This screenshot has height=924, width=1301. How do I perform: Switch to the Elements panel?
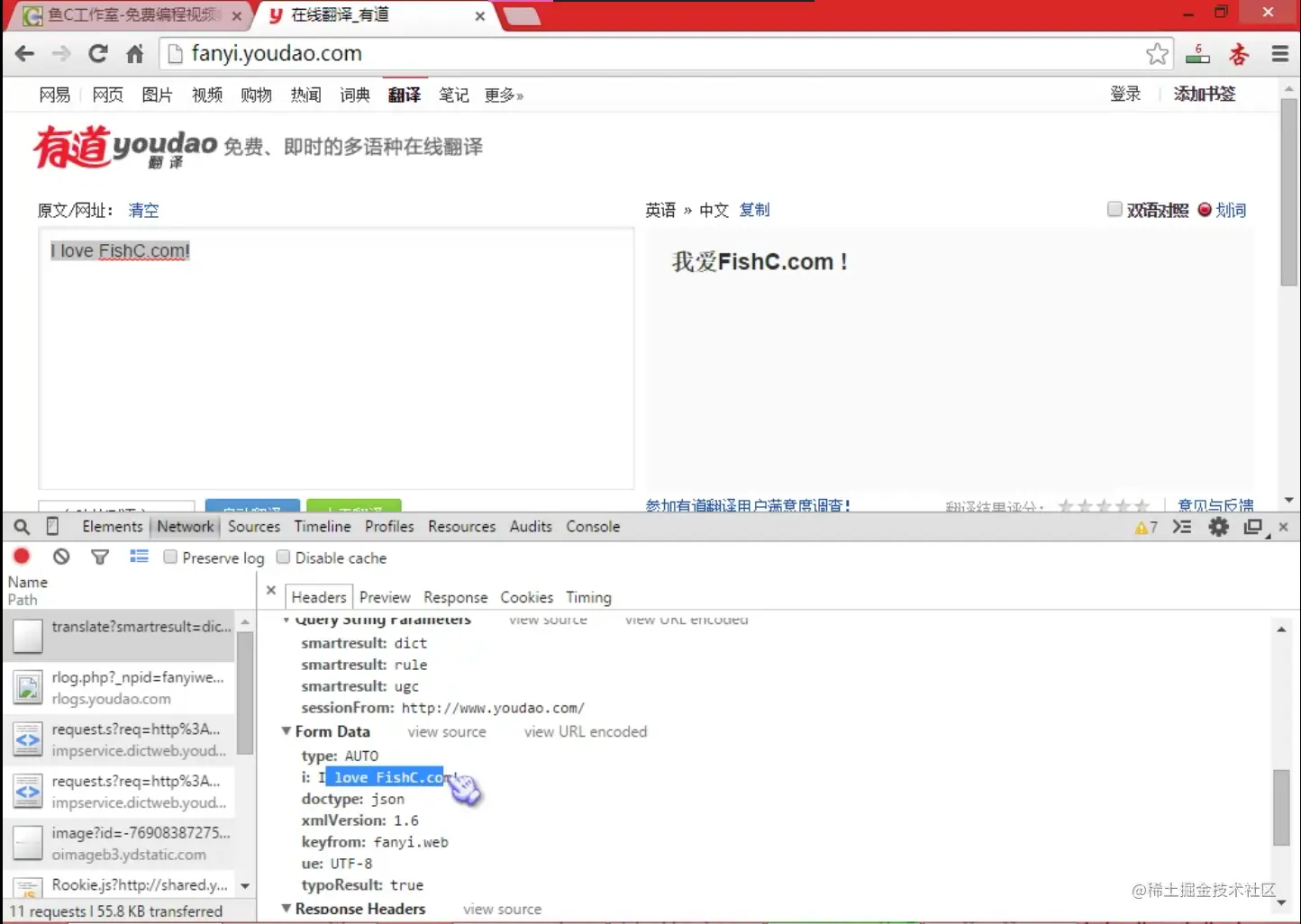(x=113, y=527)
